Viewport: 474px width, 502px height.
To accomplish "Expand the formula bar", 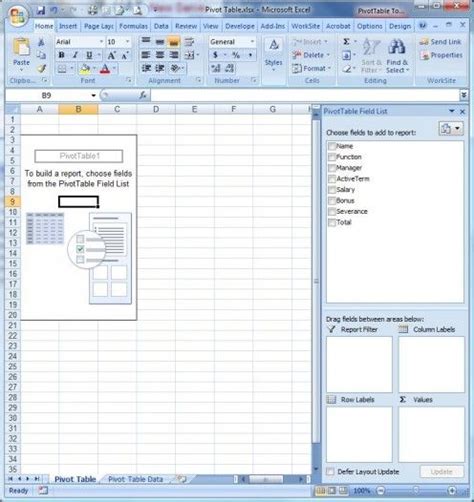I will tap(464, 96).
